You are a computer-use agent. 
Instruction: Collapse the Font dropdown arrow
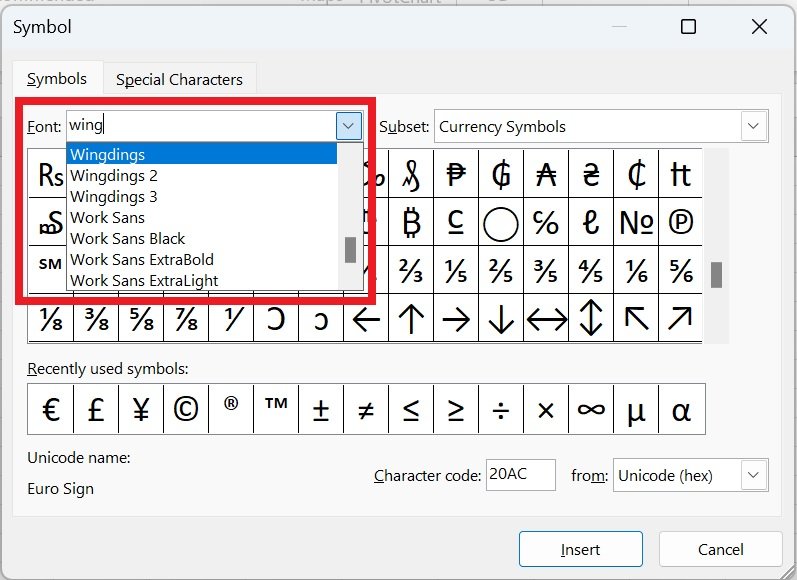[349, 126]
